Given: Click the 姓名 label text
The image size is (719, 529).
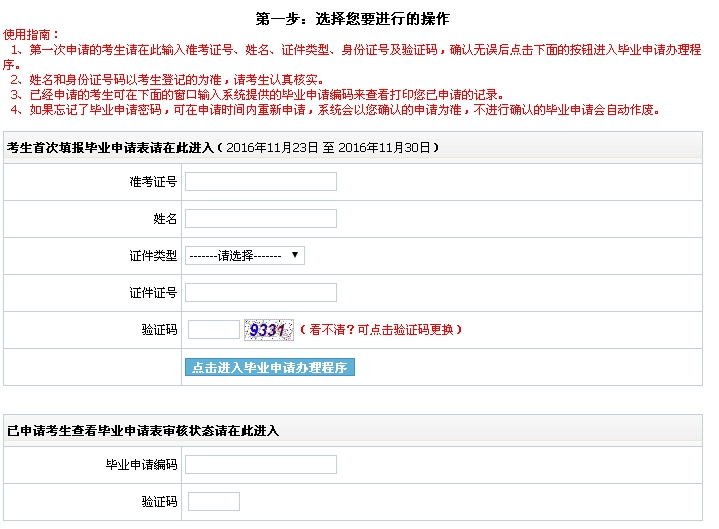Looking at the screenshot, I should coord(165,219).
